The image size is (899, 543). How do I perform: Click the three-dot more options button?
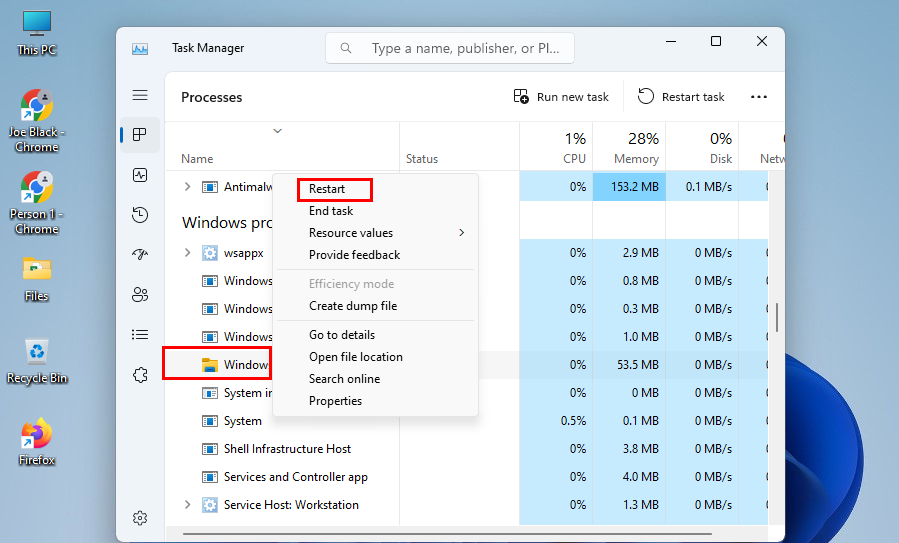point(759,97)
